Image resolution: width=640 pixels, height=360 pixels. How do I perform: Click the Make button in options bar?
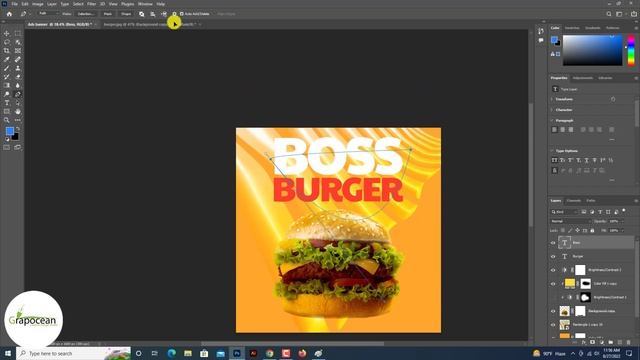[x=67, y=14]
